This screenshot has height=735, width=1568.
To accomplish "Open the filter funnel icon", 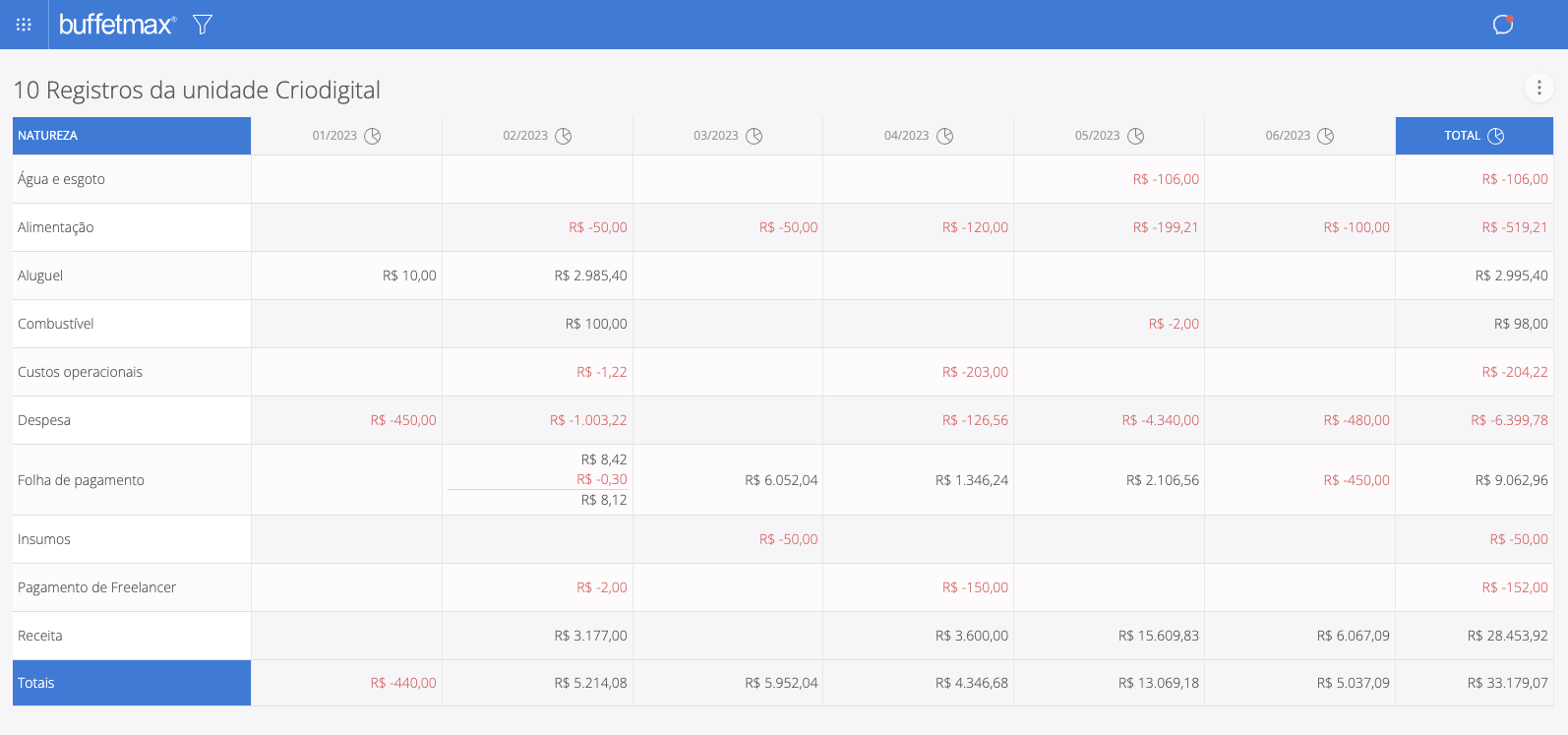I will pyautogui.click(x=203, y=25).
